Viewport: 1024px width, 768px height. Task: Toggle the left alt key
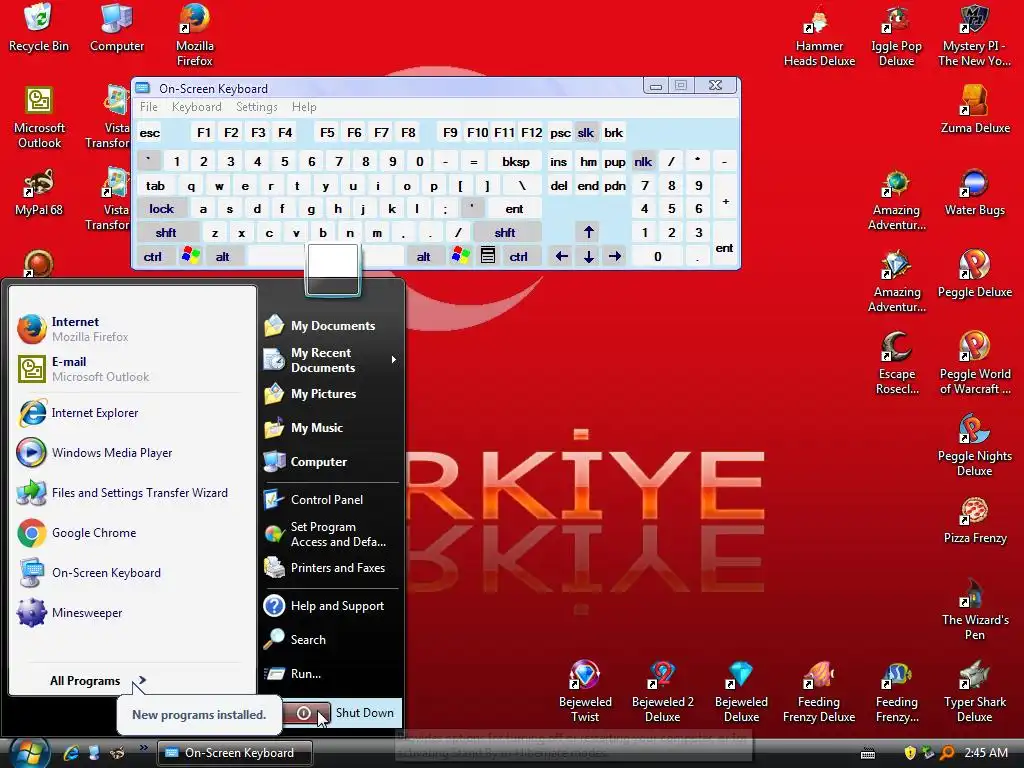coord(223,257)
